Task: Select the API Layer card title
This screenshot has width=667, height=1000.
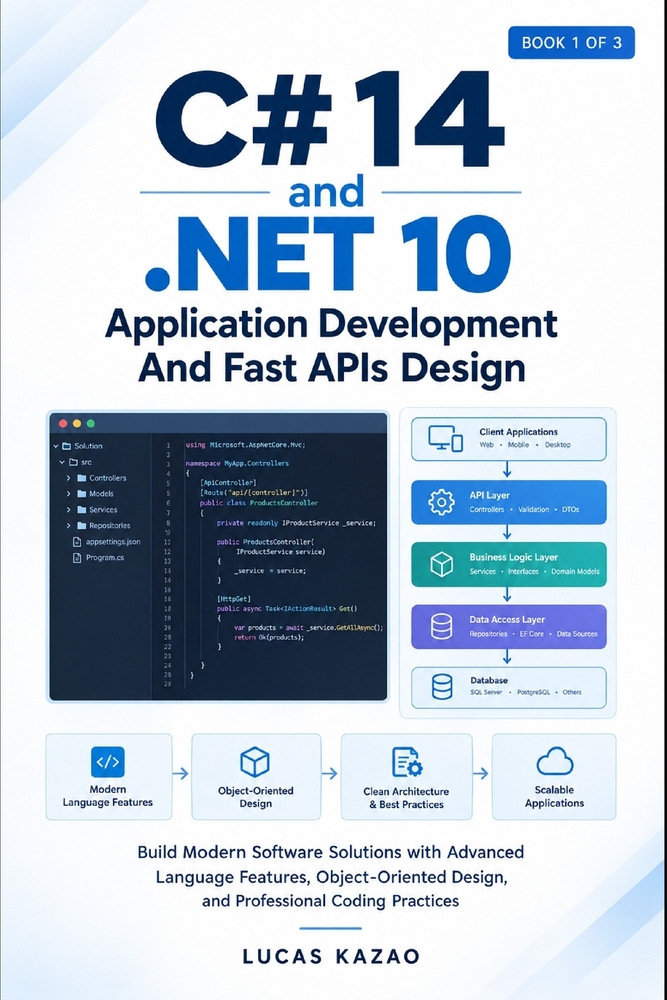Action: (489, 495)
